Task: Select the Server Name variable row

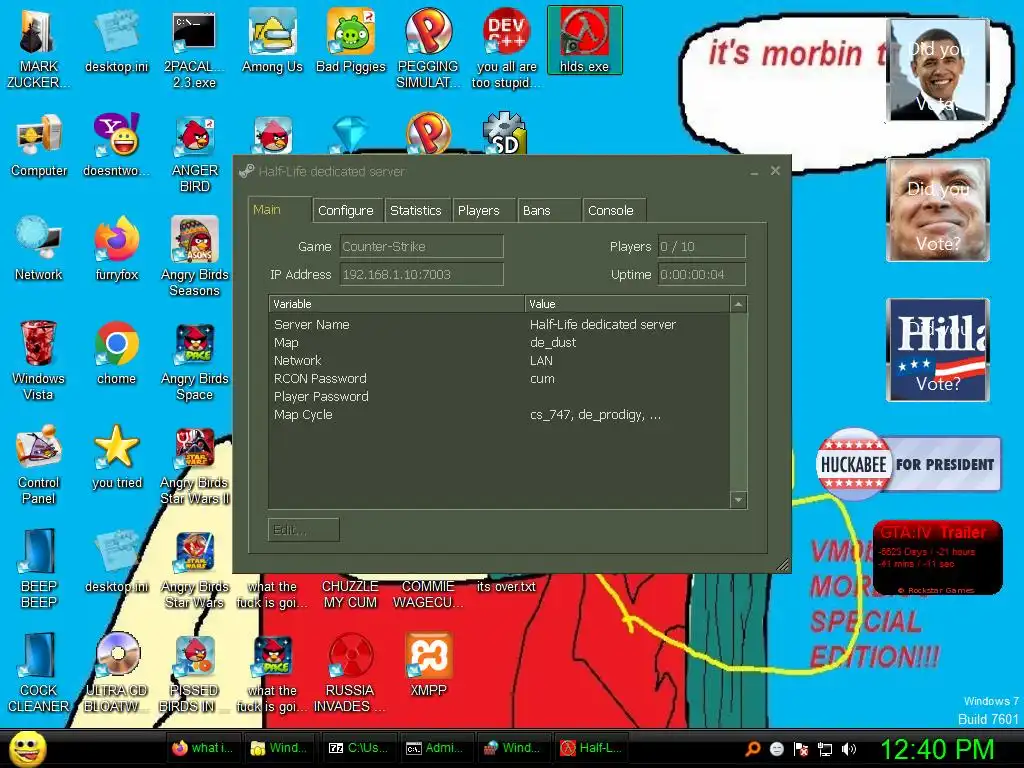Action: click(499, 325)
